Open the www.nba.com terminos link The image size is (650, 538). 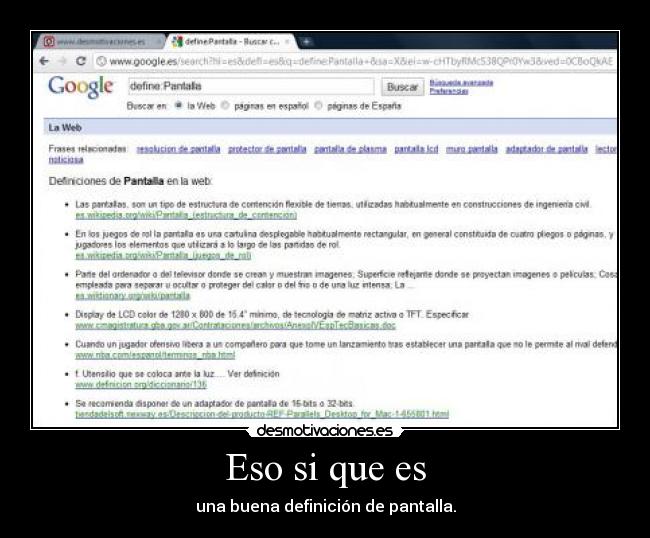[155, 355]
